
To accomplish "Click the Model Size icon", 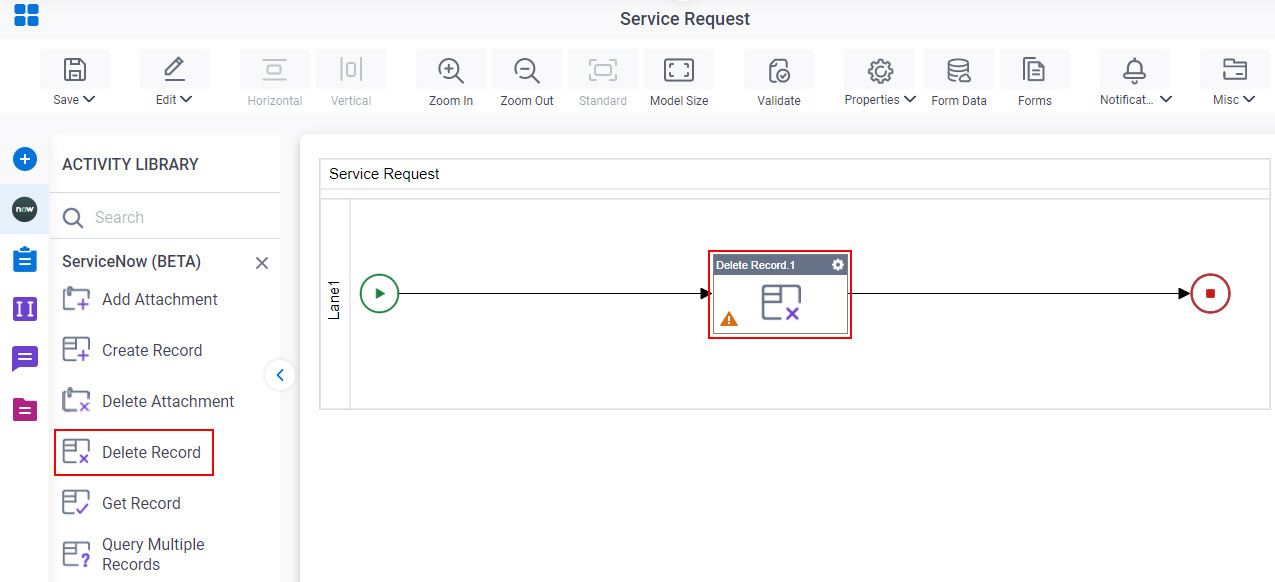I will click(679, 69).
